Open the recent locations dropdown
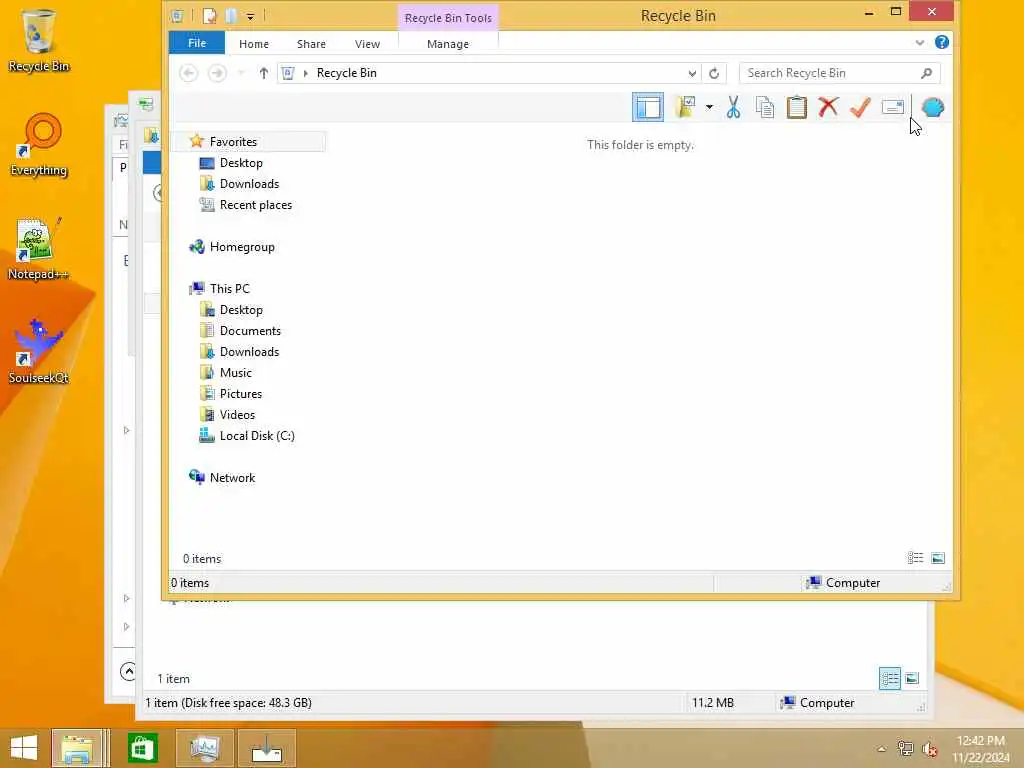 [241, 73]
